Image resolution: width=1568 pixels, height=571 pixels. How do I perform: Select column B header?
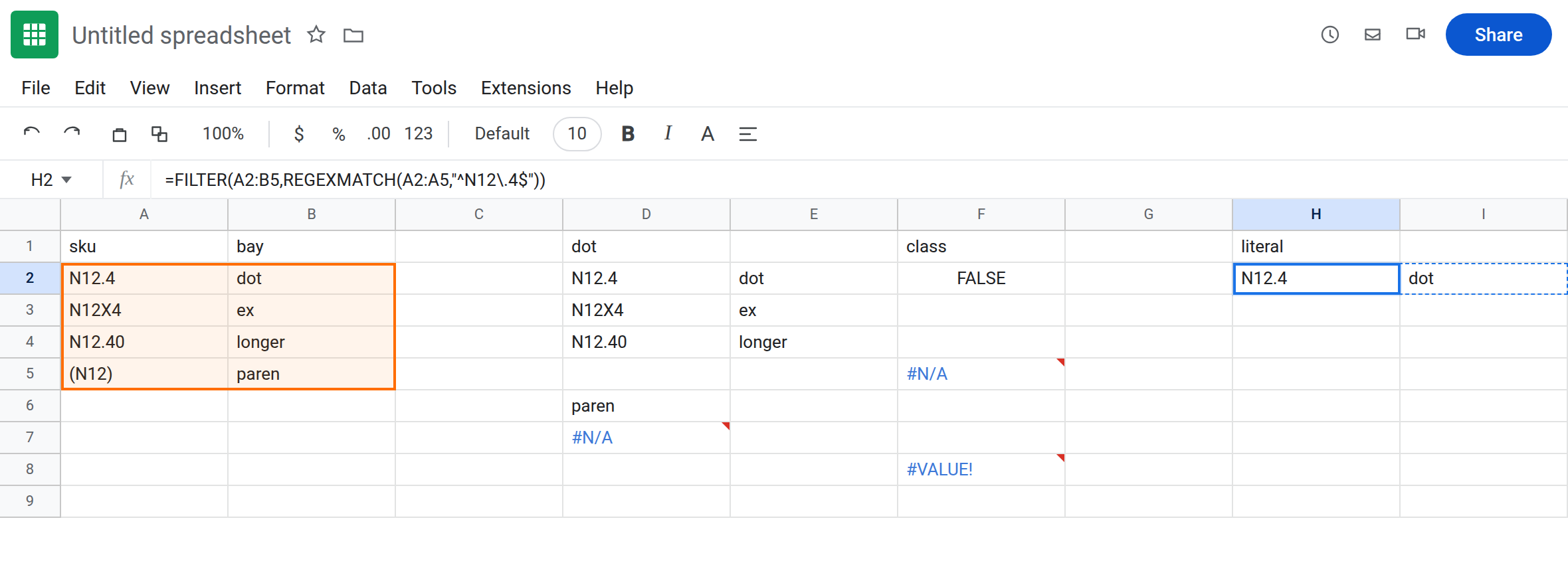[x=312, y=214]
